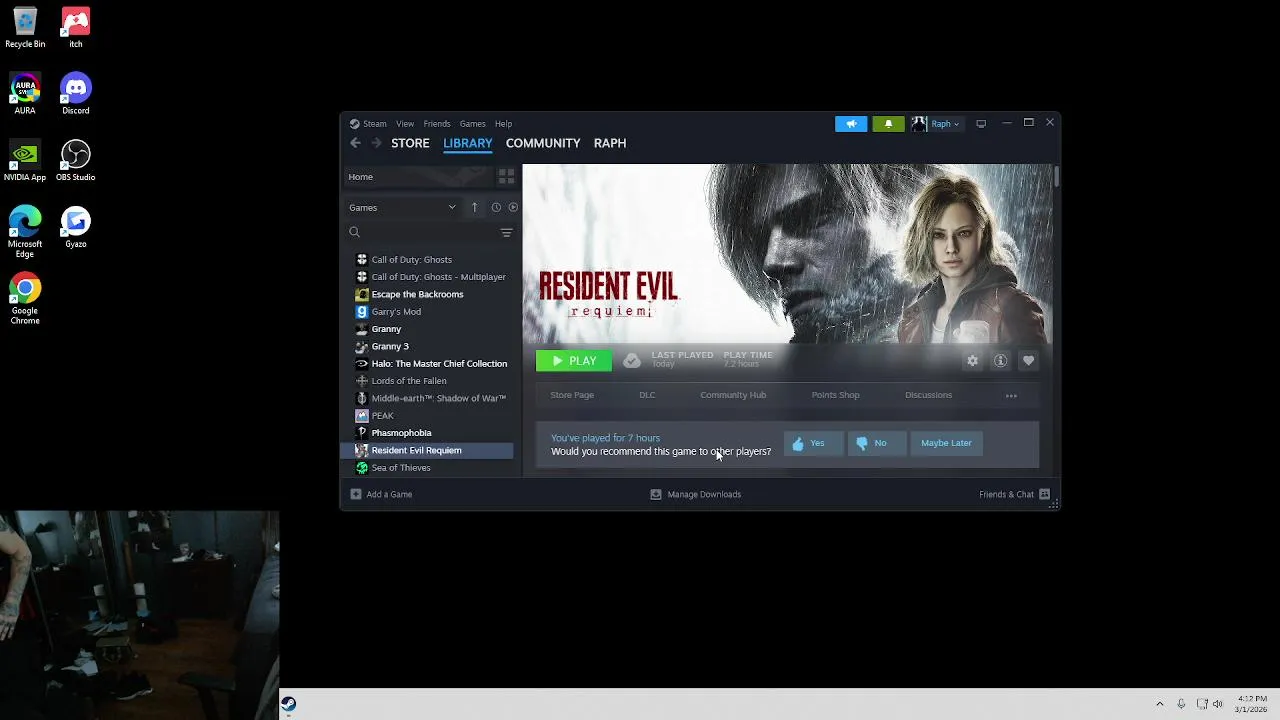1280x720 pixels.
Task: Open the RAPH profile tab
Action: coord(610,143)
